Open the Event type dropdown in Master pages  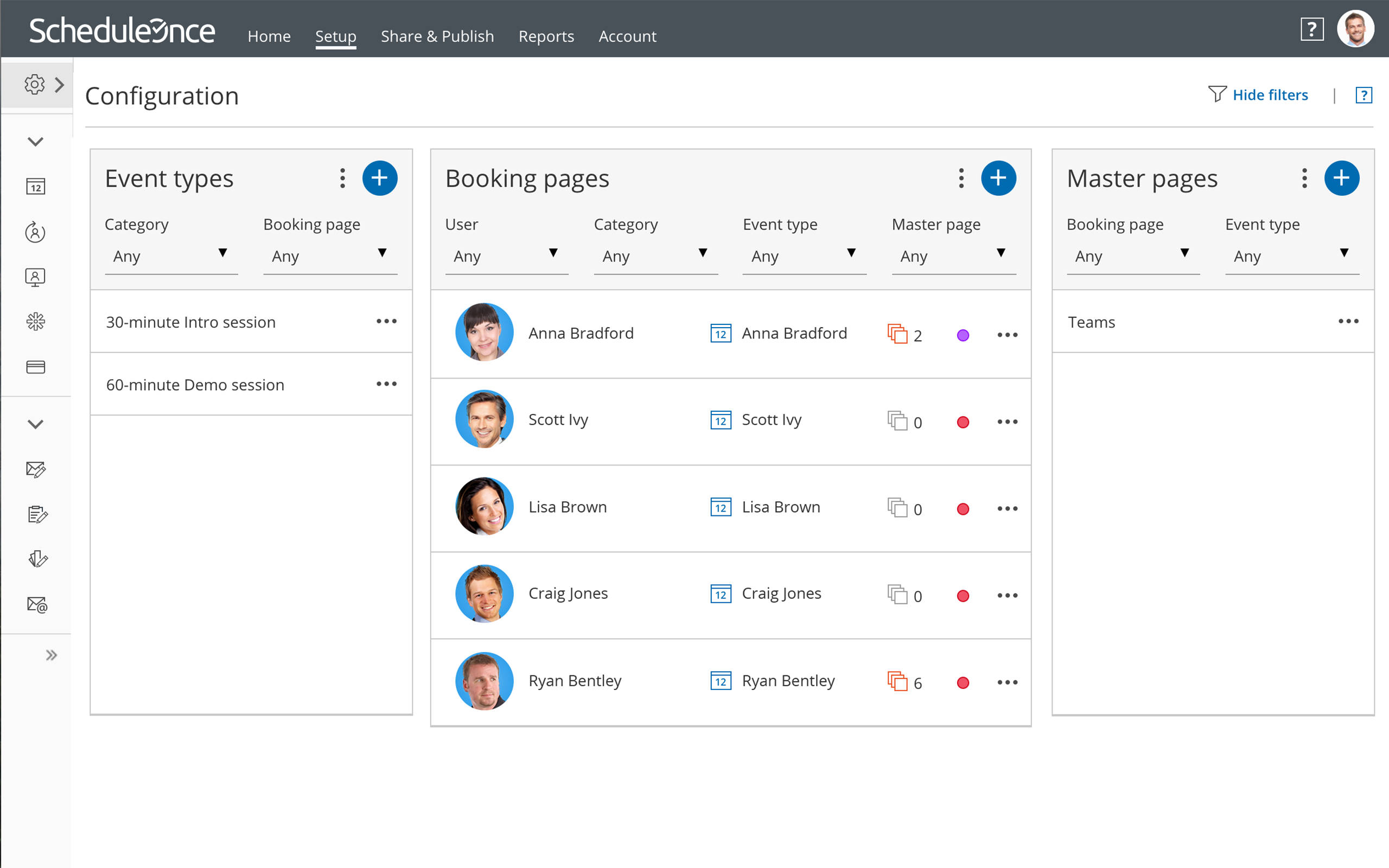(1292, 257)
